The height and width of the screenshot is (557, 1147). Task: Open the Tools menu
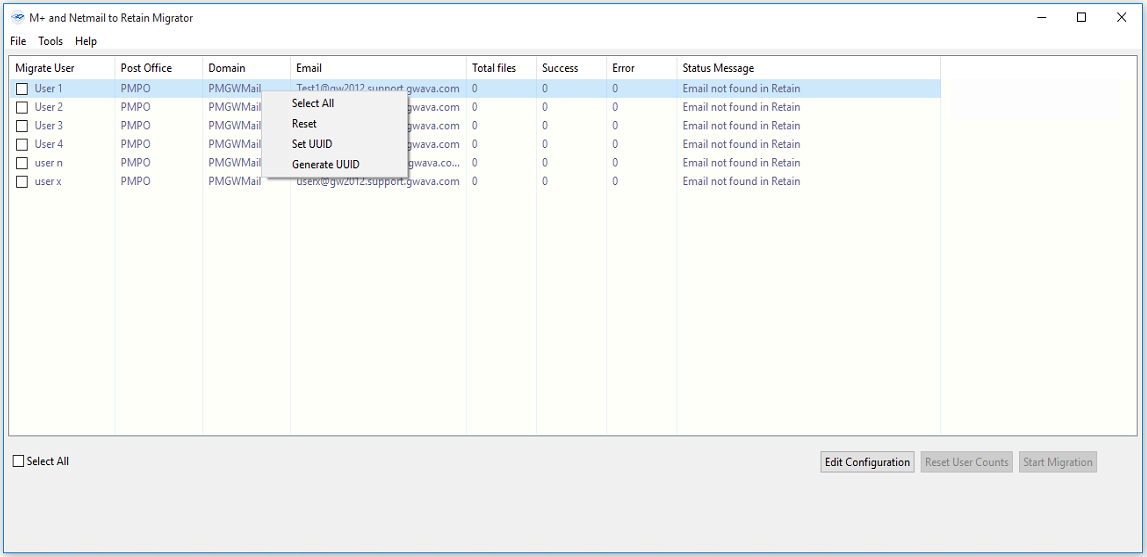pyautogui.click(x=50, y=41)
